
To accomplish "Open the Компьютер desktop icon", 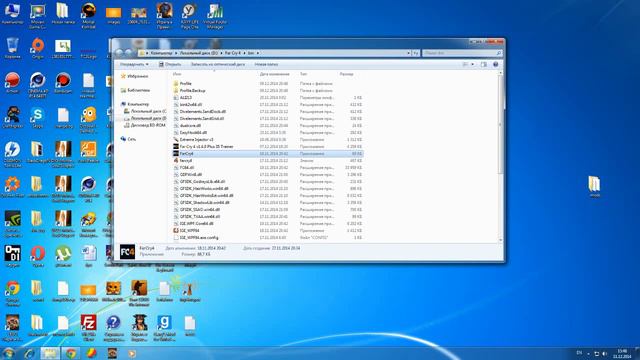I will pos(12,13).
